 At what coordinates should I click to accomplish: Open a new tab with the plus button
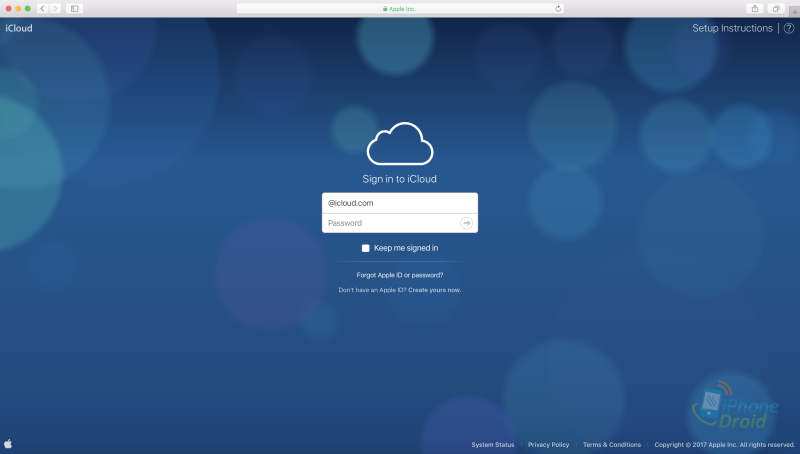[x=794, y=12]
